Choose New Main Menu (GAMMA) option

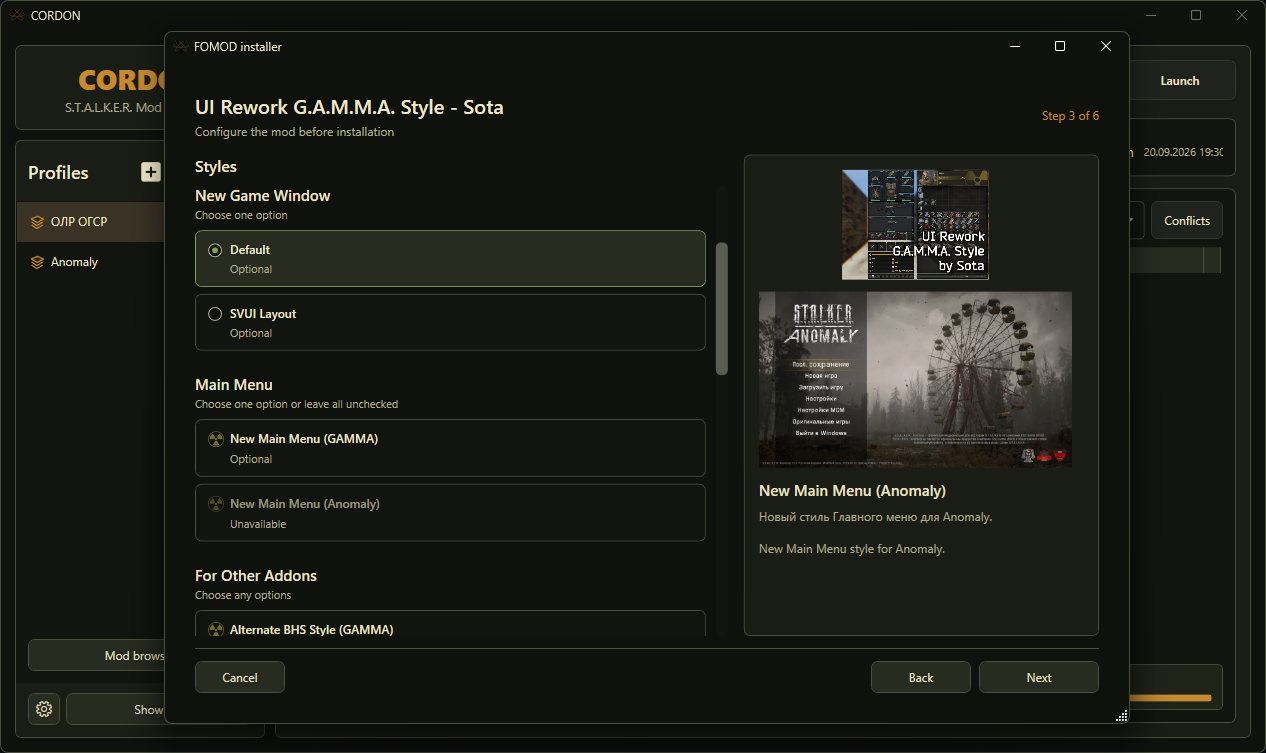(450, 448)
